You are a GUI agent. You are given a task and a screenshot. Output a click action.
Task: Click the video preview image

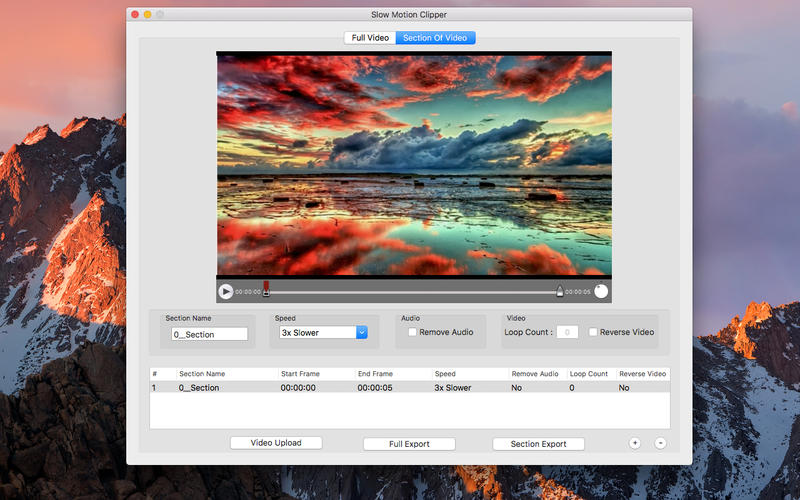pos(414,165)
